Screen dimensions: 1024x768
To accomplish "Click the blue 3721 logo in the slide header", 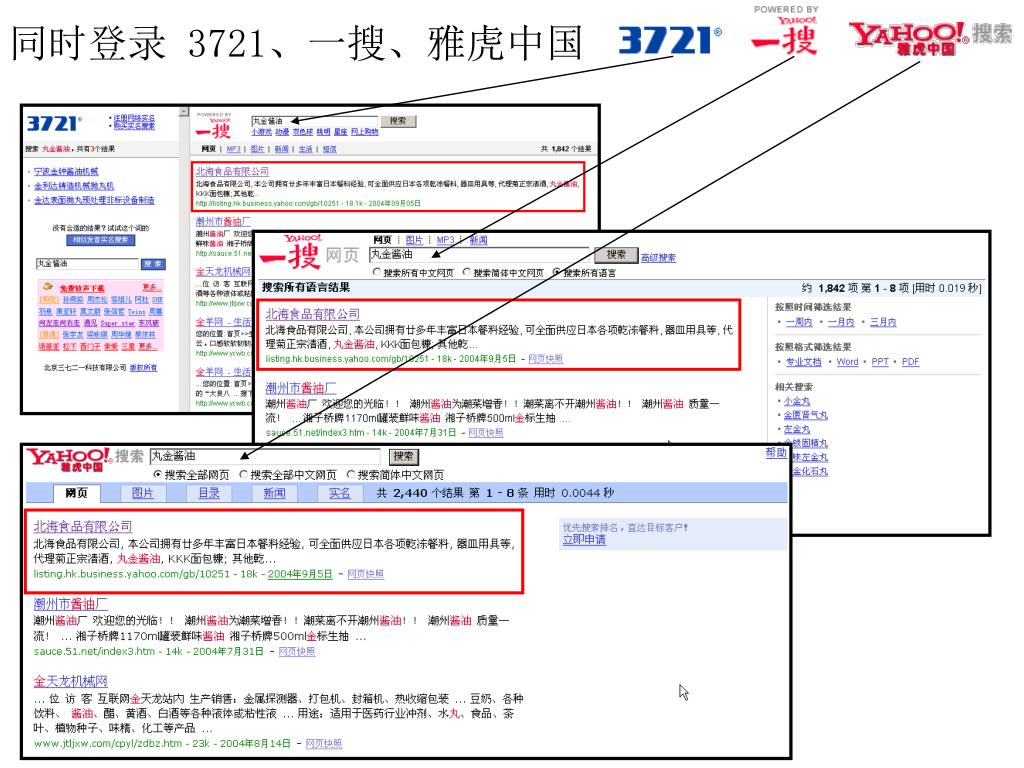I will tap(670, 40).
